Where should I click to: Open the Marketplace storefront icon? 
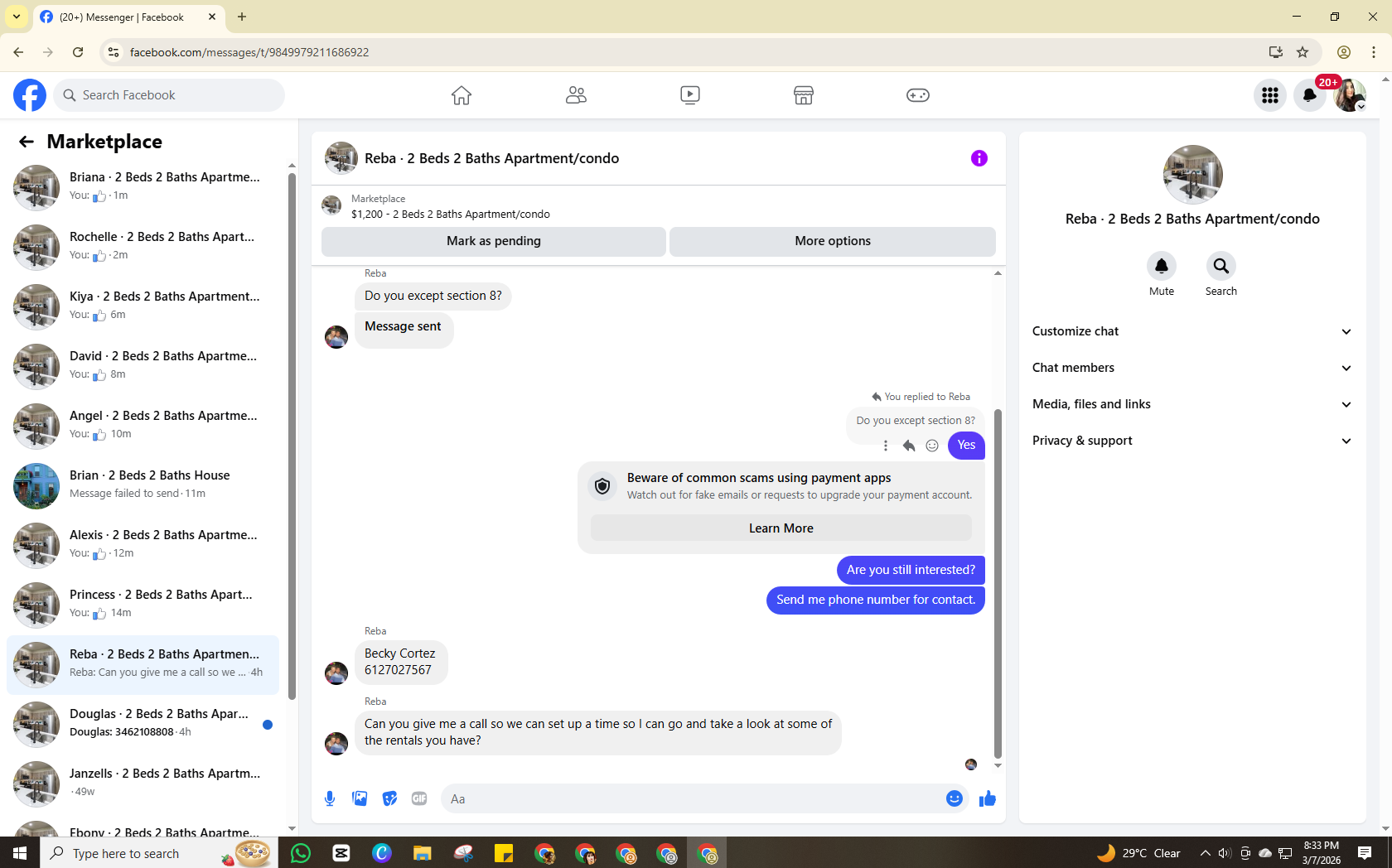[804, 95]
